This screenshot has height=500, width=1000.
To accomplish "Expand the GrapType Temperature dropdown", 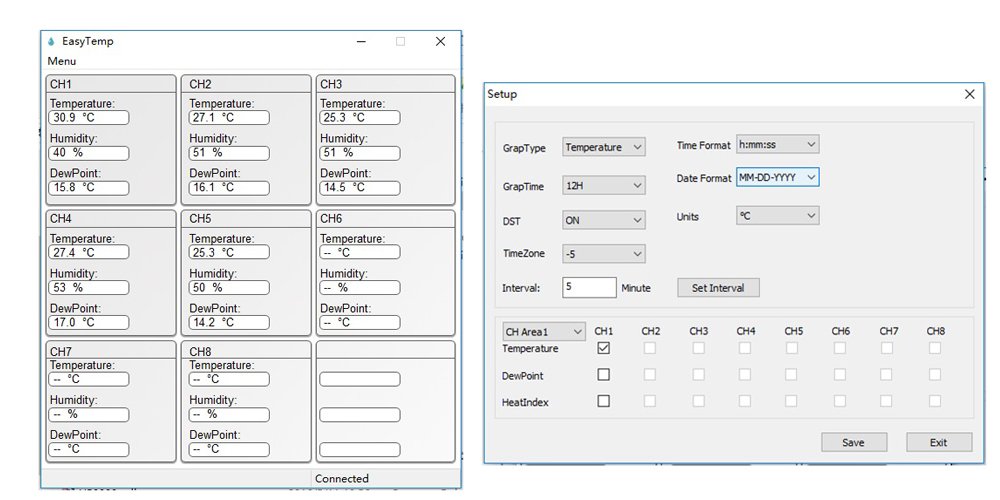I will pos(603,147).
